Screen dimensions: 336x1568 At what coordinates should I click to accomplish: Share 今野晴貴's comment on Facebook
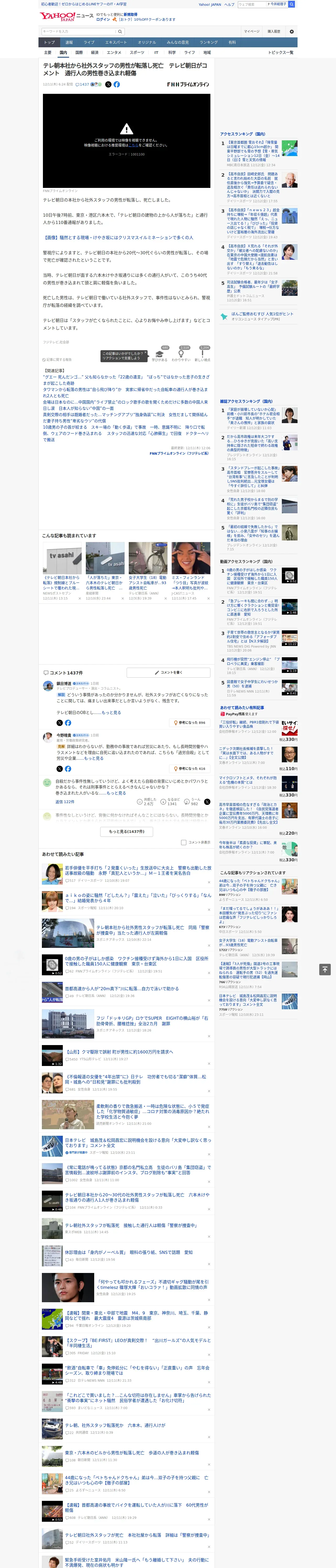click(68, 769)
